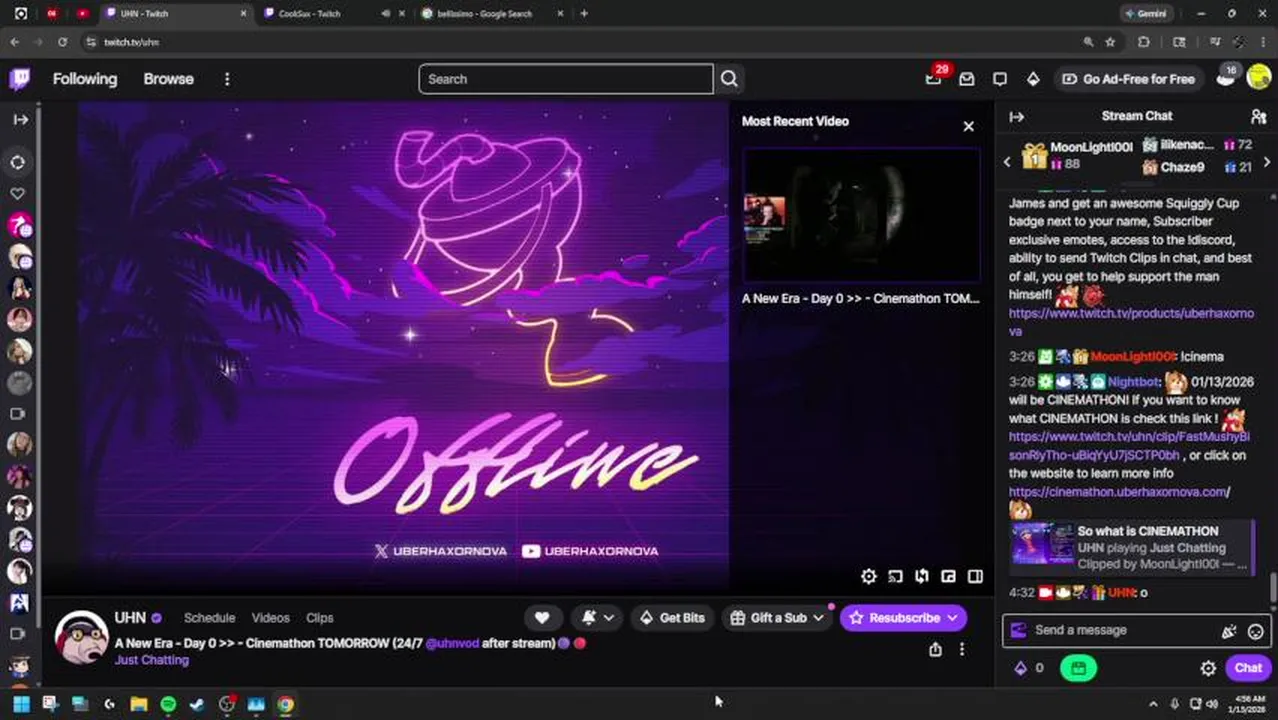Open the more options dots beside Browse
Image resolution: width=1278 pixels, height=720 pixels.
tap(227, 79)
